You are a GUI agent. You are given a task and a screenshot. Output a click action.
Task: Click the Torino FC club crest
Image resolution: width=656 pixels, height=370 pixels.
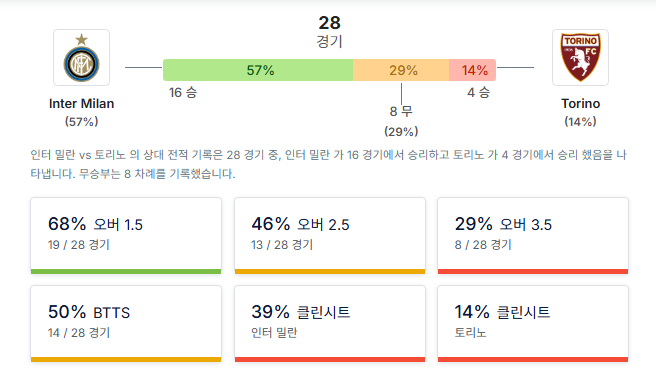580,57
